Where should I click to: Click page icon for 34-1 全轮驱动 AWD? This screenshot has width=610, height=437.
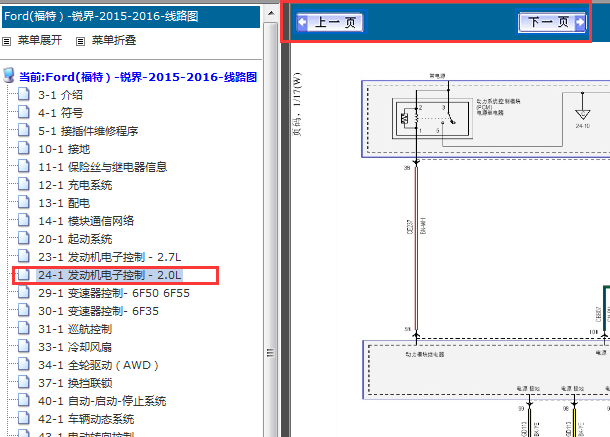(x=24, y=364)
